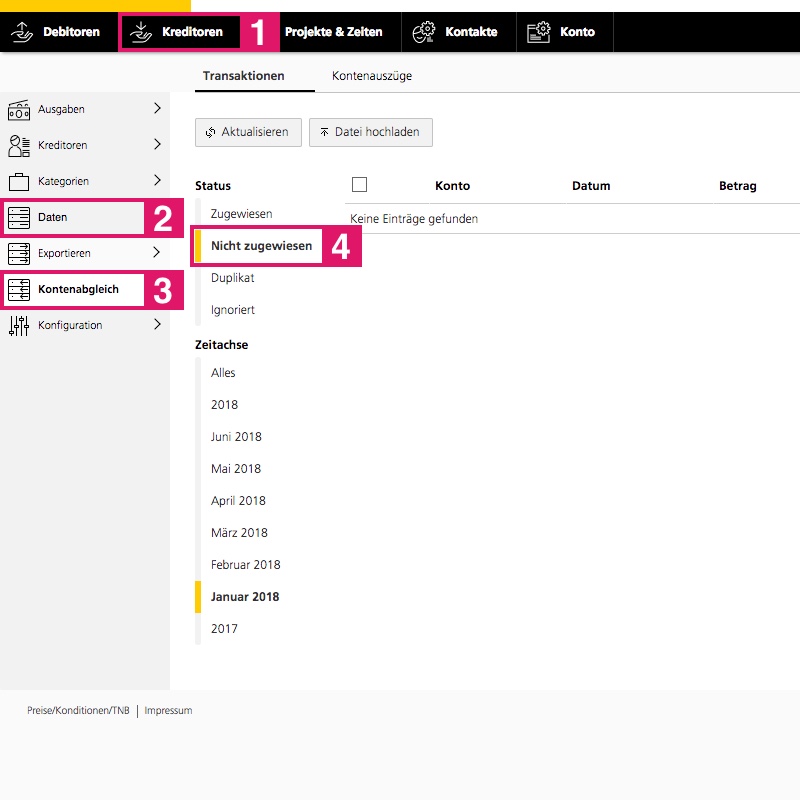
Task: Click the Debitoren hand icon
Action: [x=22, y=32]
